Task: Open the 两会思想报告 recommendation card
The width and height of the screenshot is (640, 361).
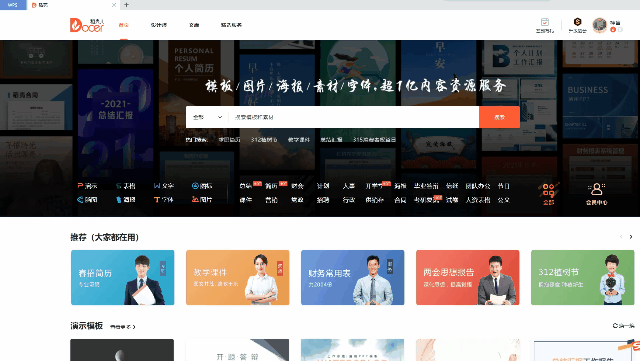Action: coord(468,277)
